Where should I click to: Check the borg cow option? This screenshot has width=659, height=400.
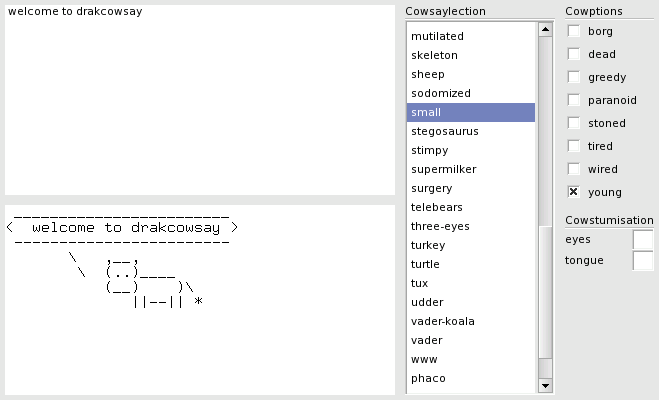point(574,31)
